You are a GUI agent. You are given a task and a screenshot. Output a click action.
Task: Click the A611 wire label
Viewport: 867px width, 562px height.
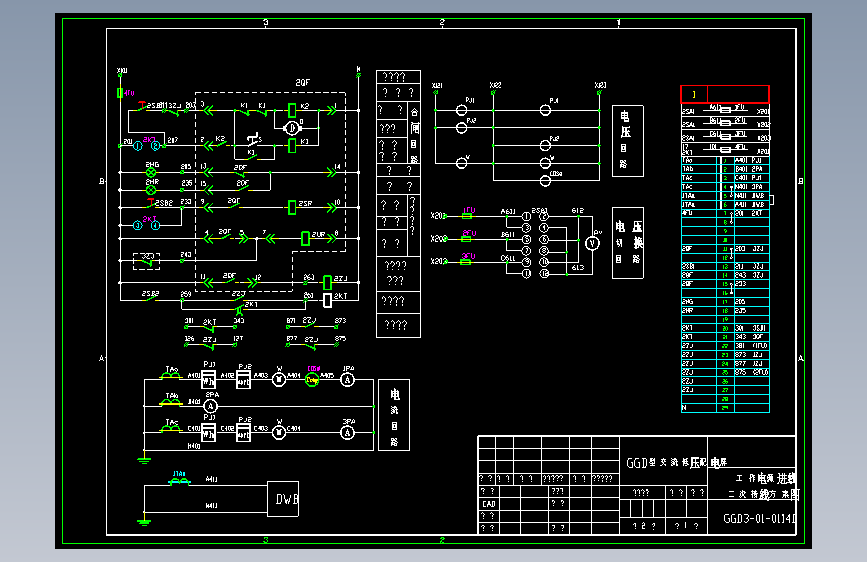coord(508,211)
